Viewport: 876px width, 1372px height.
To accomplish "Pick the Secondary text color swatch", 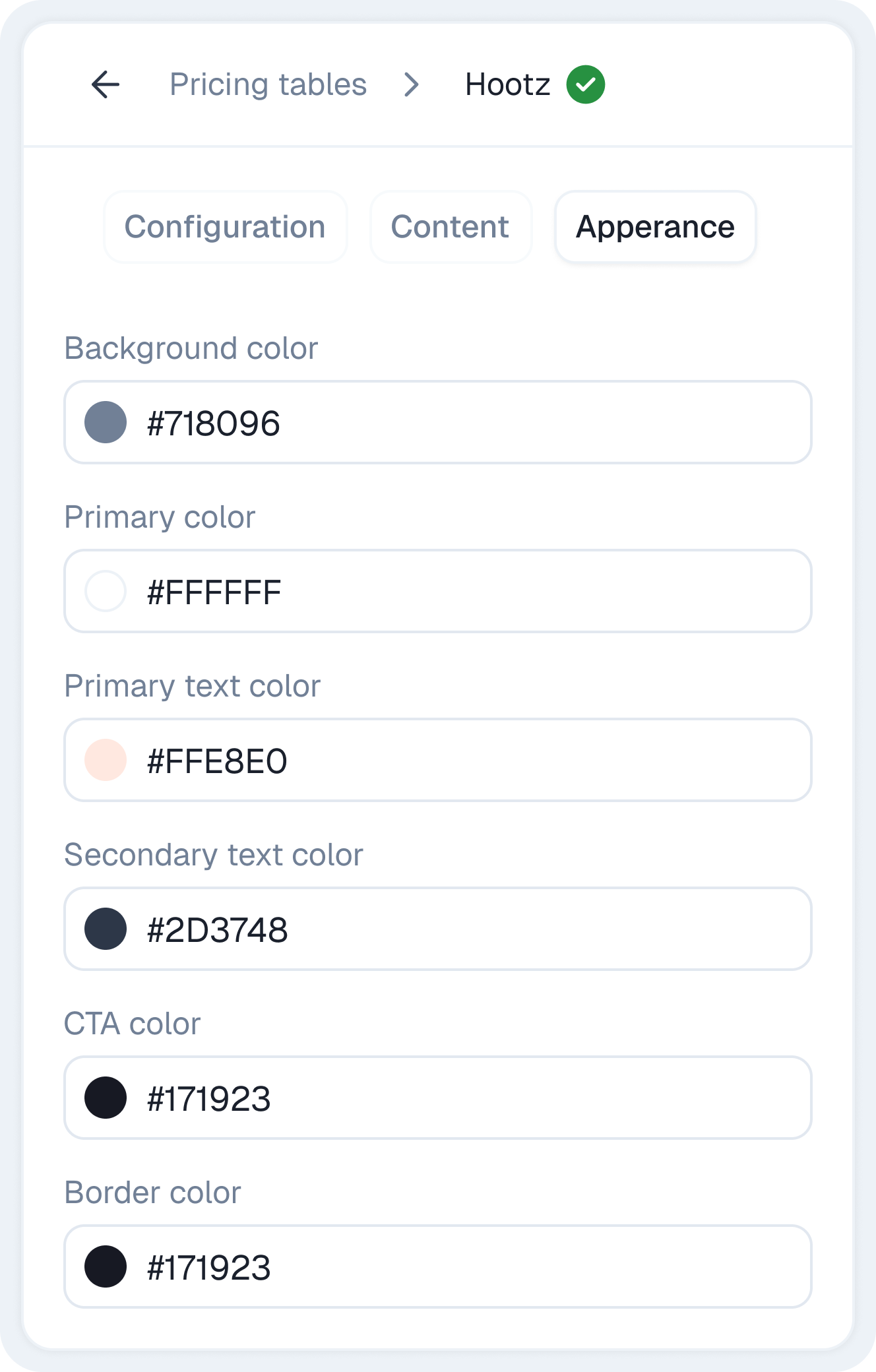I will 106,929.
